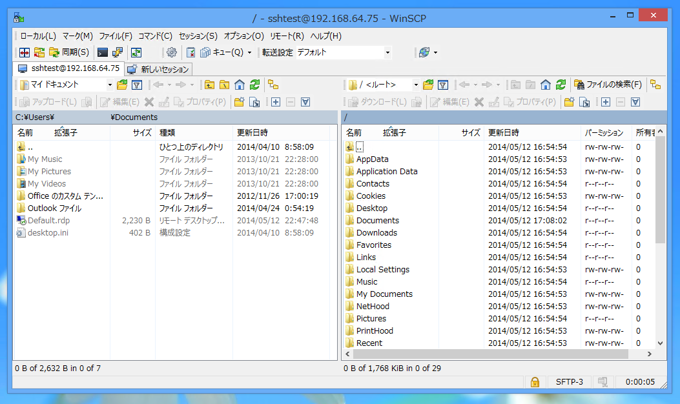680x404 pixels.
Task: Open the terminal console icon
Action: click(x=102, y=52)
